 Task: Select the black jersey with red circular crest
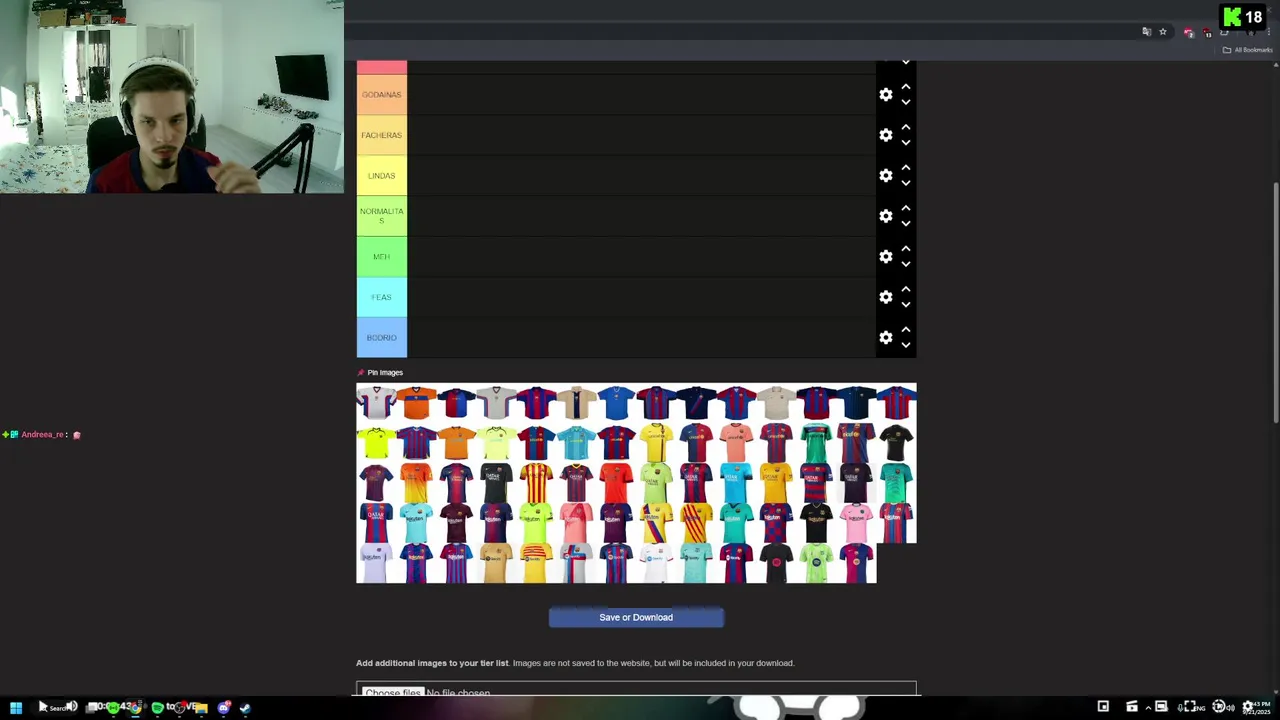(777, 563)
